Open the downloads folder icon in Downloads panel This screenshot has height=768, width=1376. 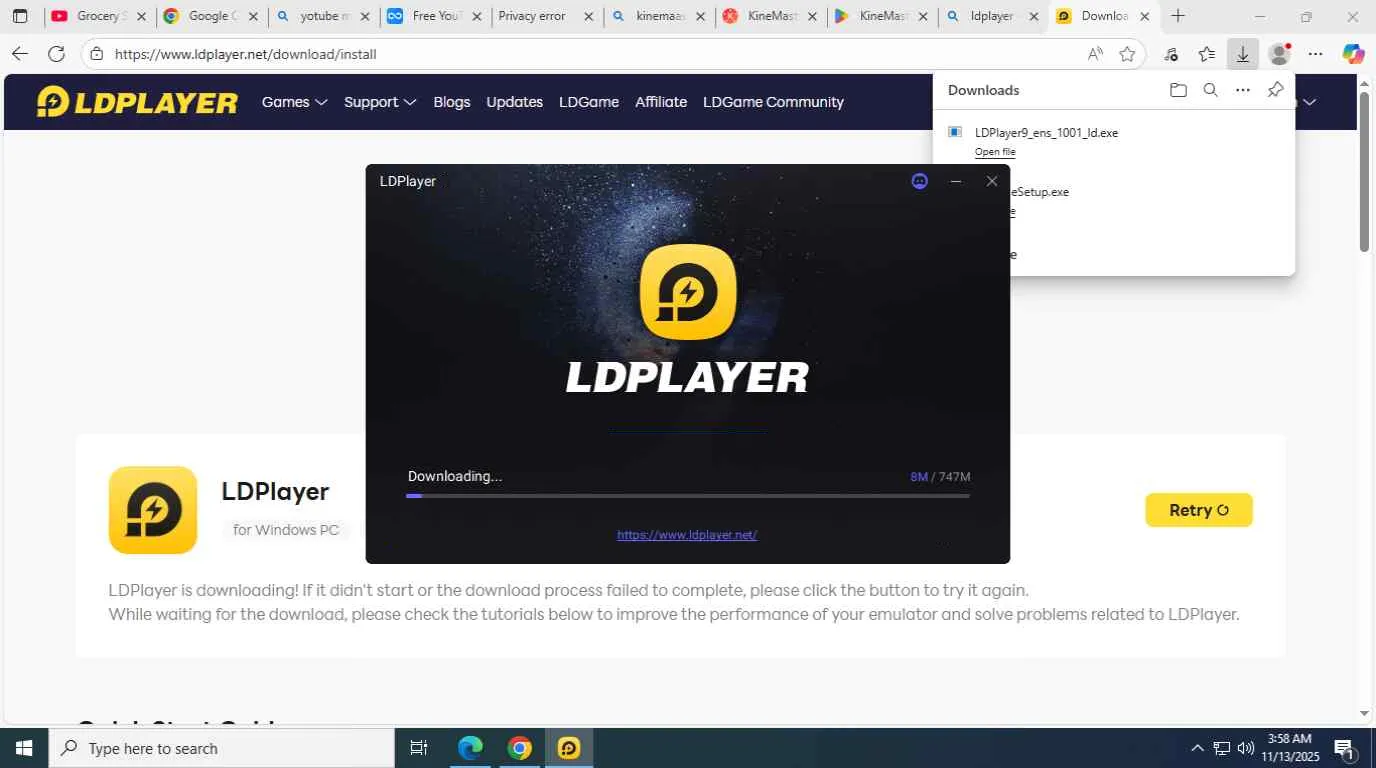[x=1178, y=90]
